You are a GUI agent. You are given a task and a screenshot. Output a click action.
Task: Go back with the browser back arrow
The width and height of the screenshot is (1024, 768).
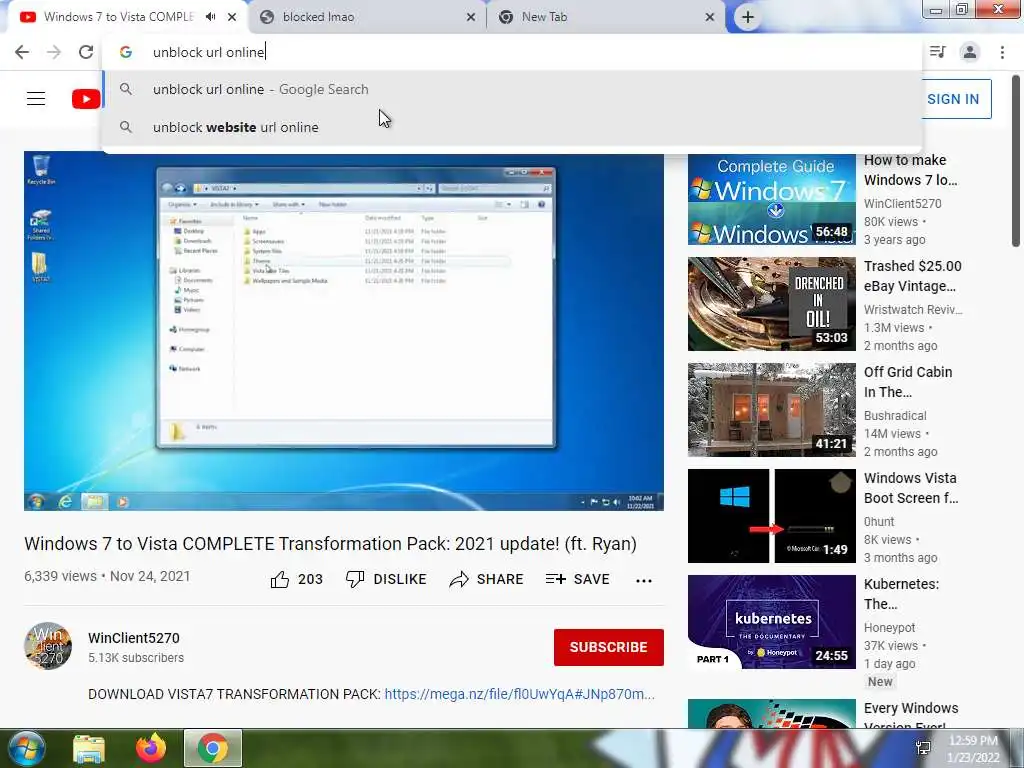click(x=22, y=52)
